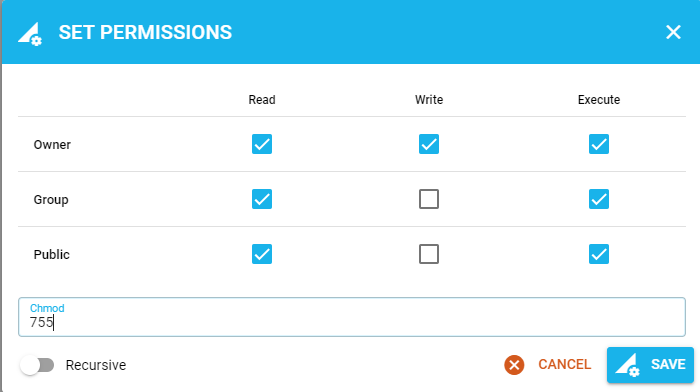Uncheck Owner Read permission

tap(262, 144)
